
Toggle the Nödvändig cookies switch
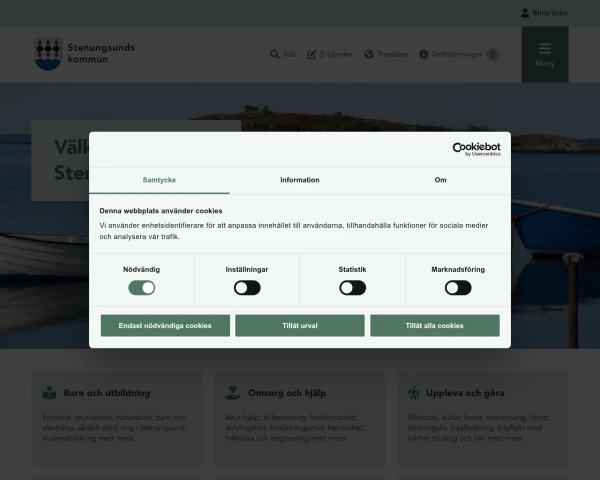[x=142, y=288]
